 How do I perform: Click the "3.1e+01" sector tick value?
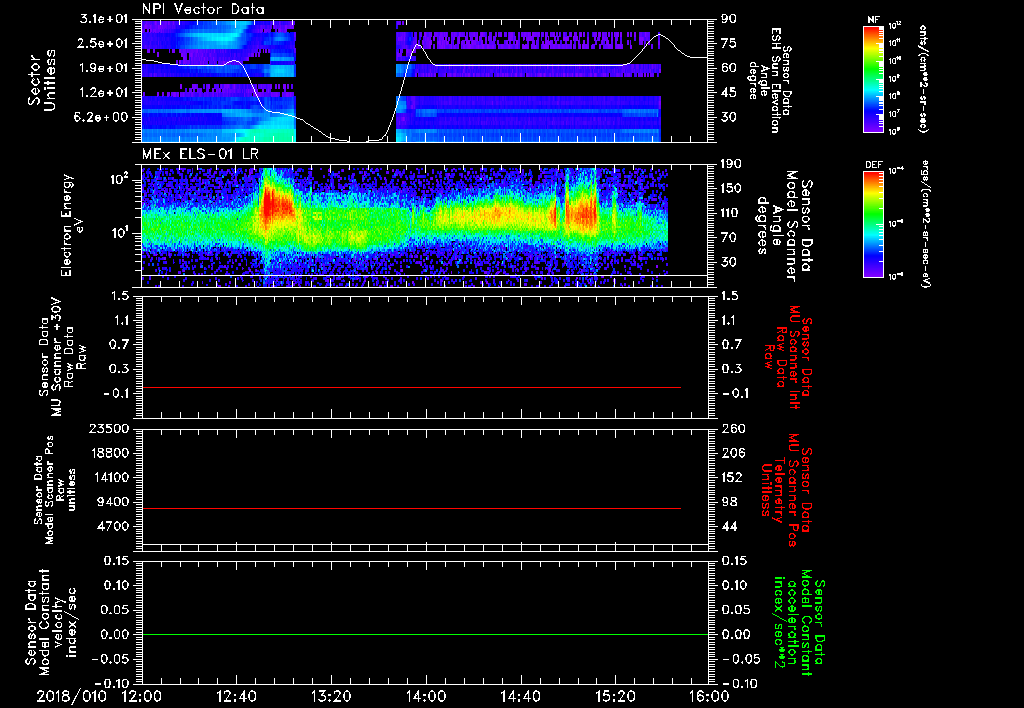[102, 19]
